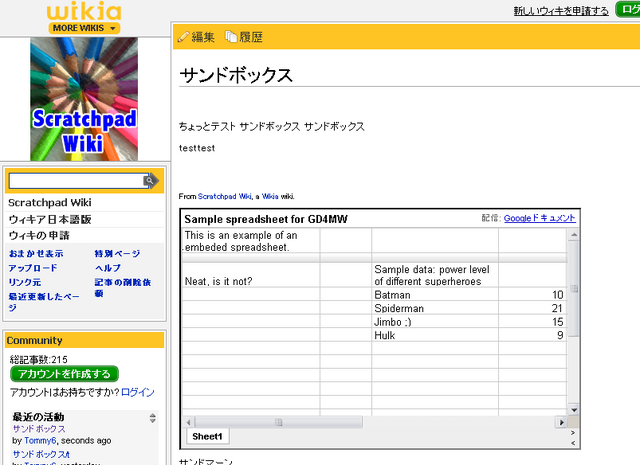Click the Community panel header
The image size is (640, 465).
[84, 340]
